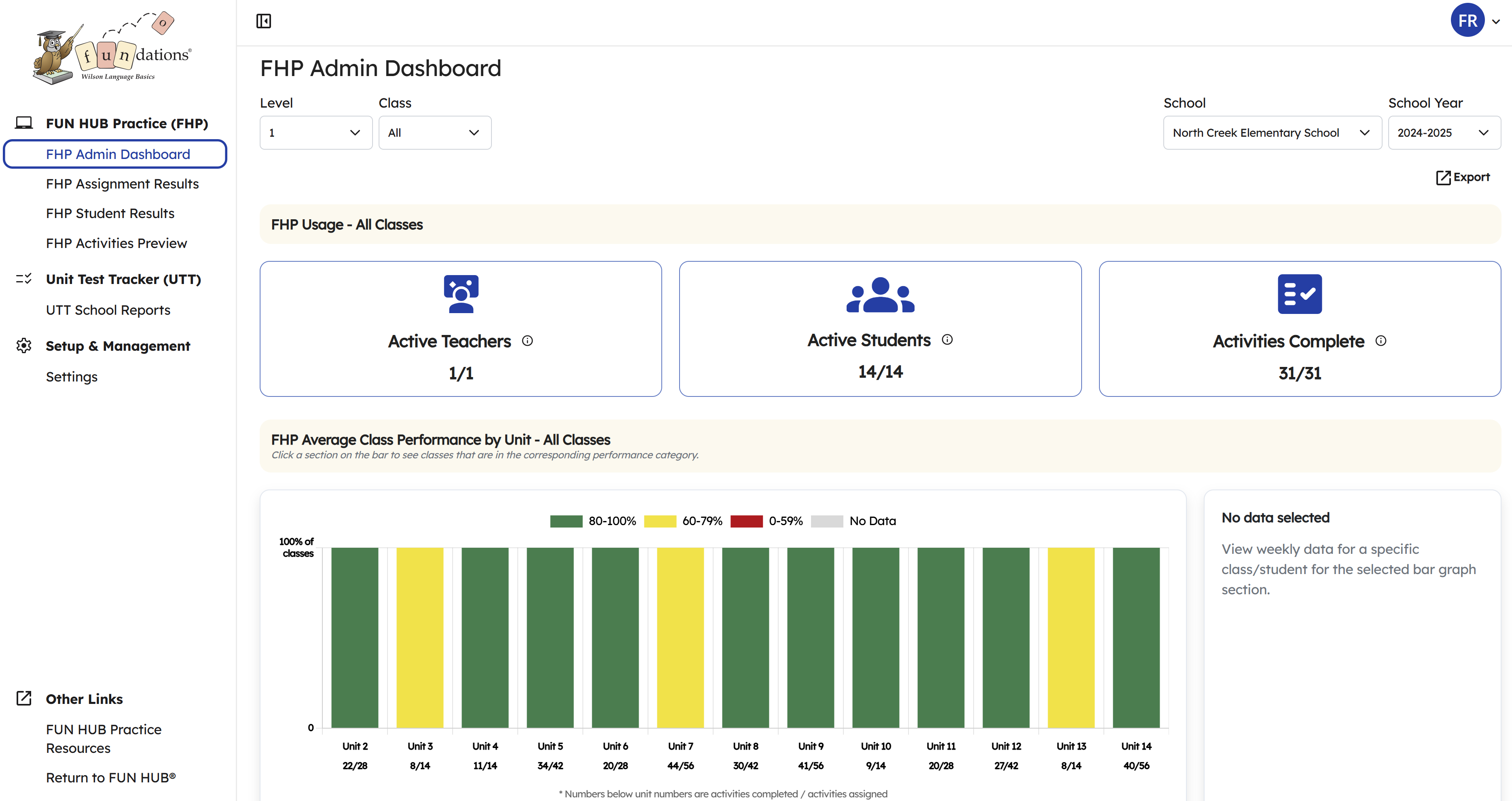Click the Active Students info icon

tap(947, 339)
